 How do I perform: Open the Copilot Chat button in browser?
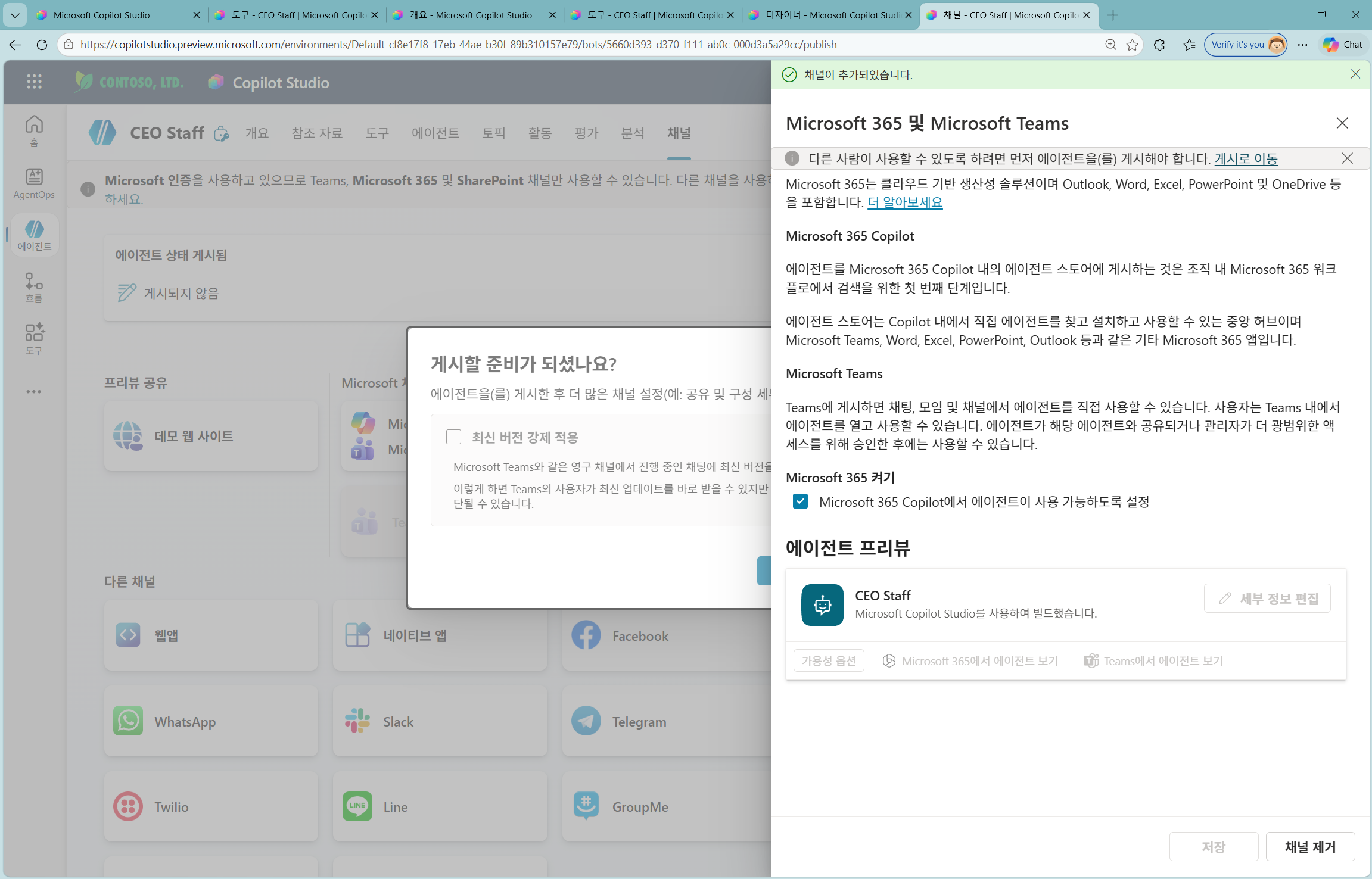[1343, 45]
